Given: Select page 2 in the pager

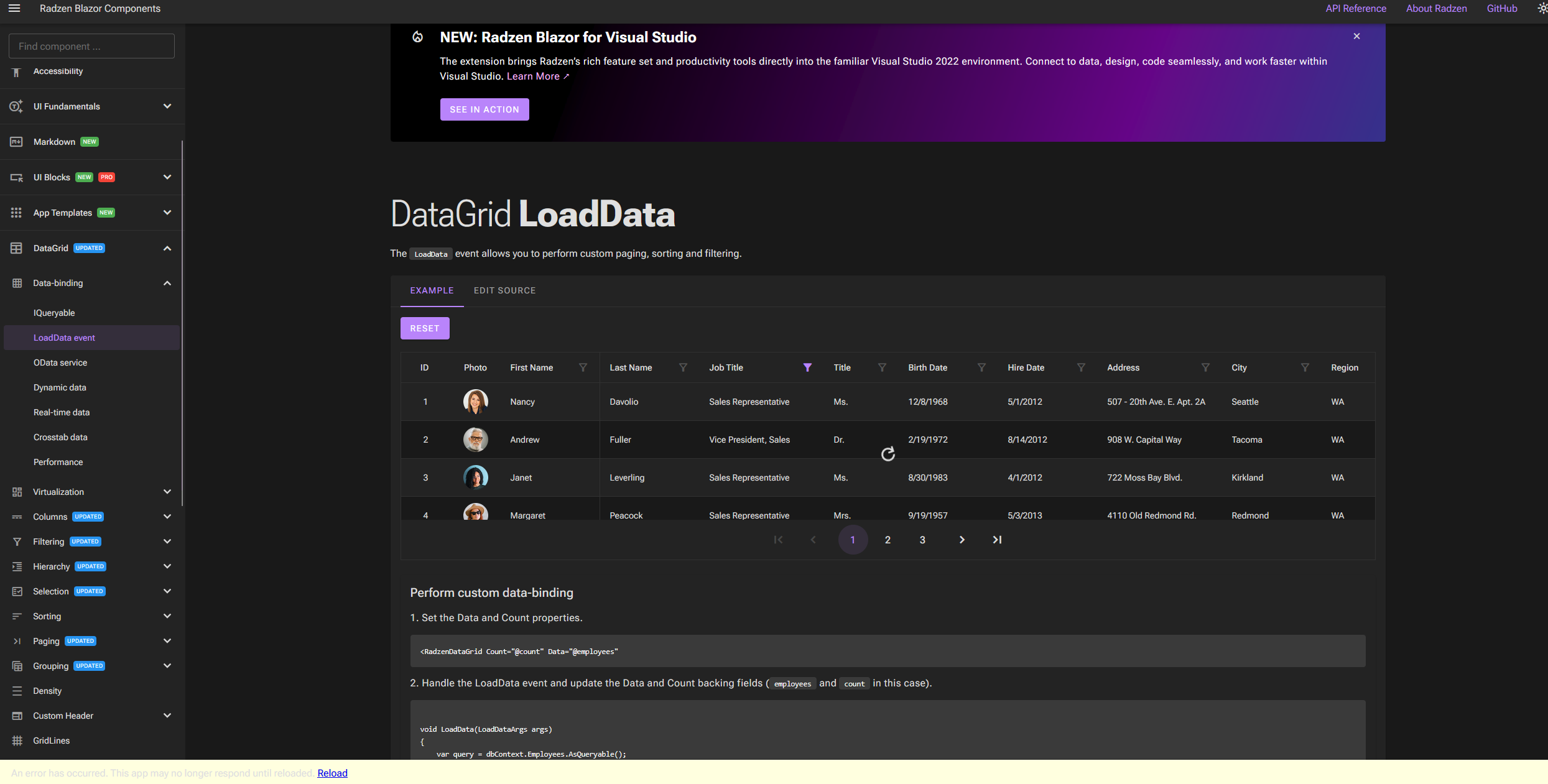Looking at the screenshot, I should (x=888, y=540).
